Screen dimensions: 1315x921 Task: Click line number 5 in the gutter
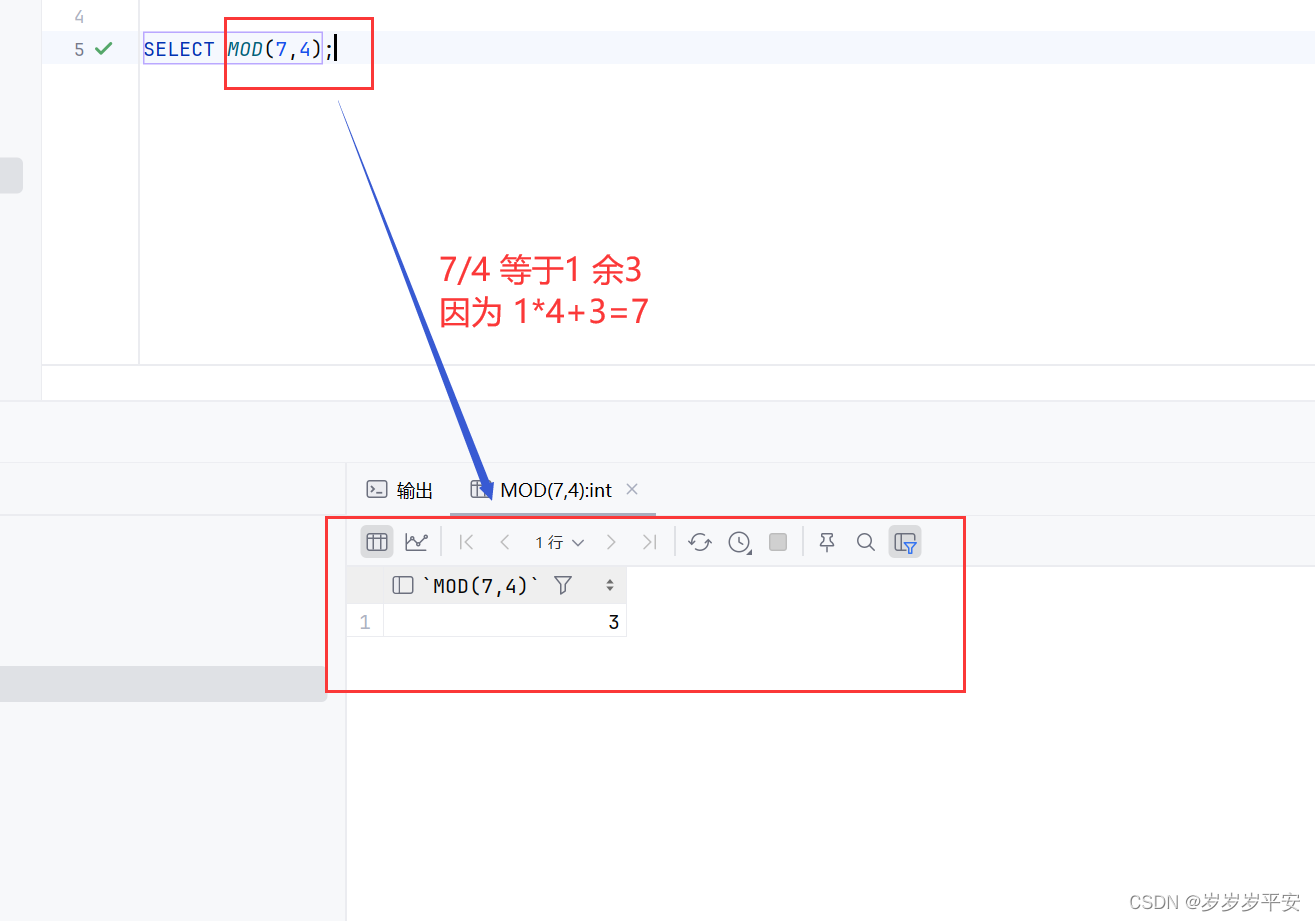click(x=79, y=49)
